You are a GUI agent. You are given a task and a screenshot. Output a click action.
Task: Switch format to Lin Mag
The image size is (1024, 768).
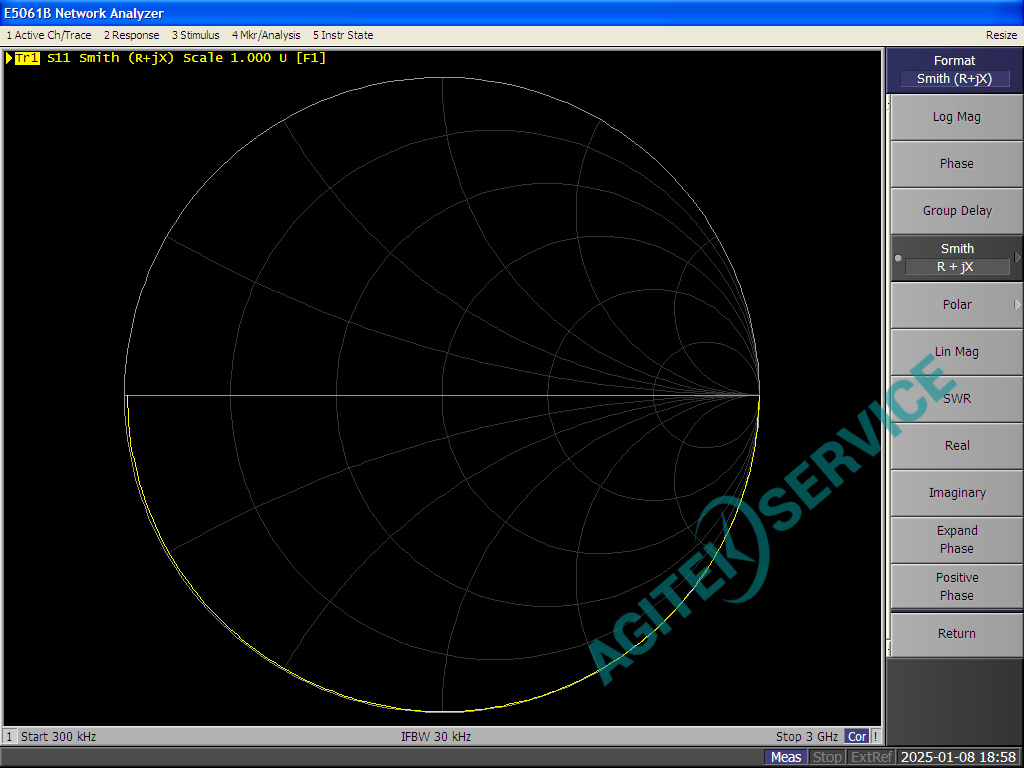pos(956,352)
